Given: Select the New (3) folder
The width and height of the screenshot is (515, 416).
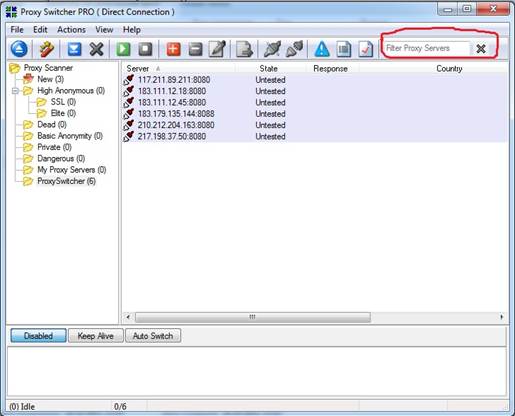Looking at the screenshot, I should pos(50,79).
